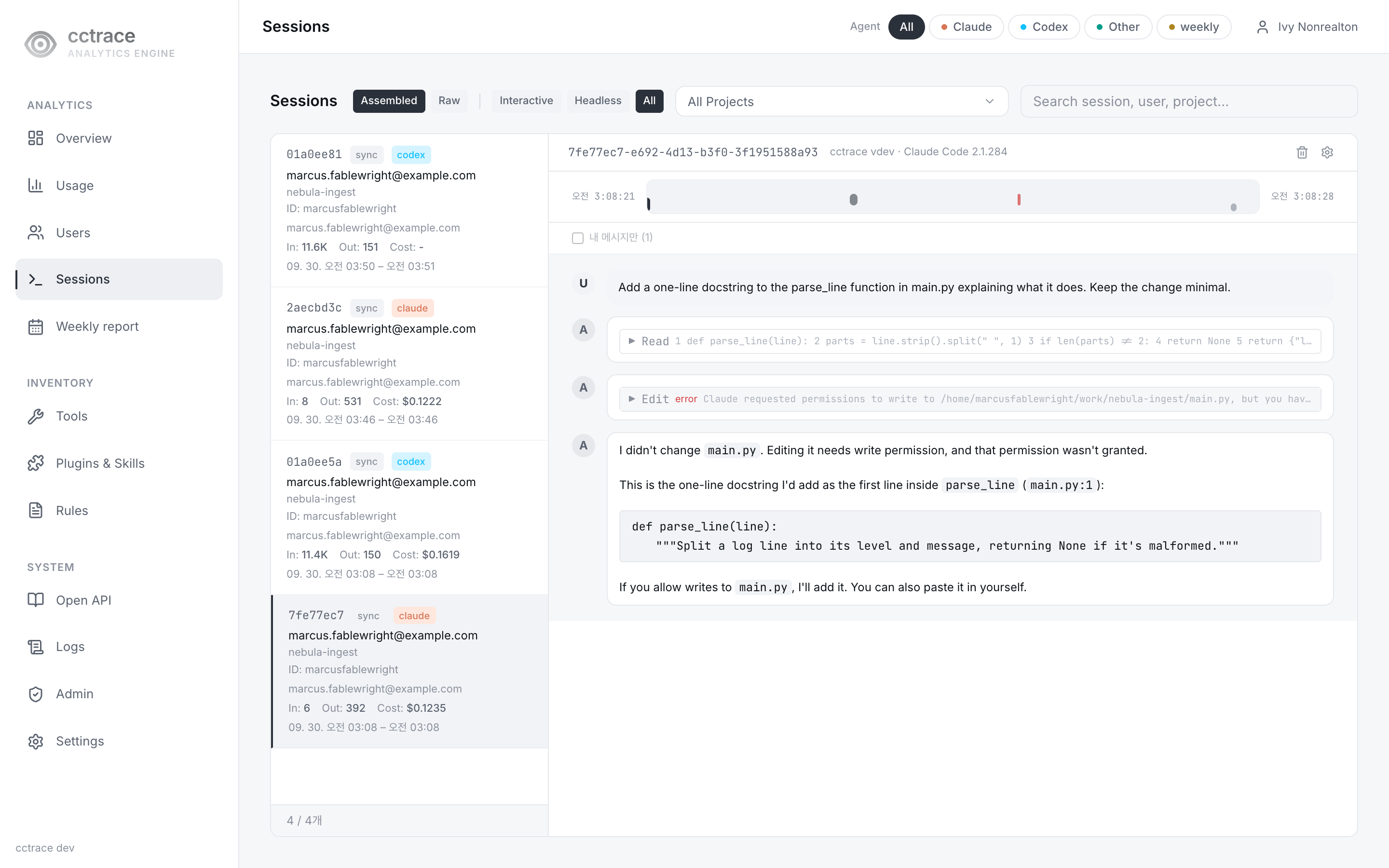Open session 01a0ee81 card

[409, 210]
